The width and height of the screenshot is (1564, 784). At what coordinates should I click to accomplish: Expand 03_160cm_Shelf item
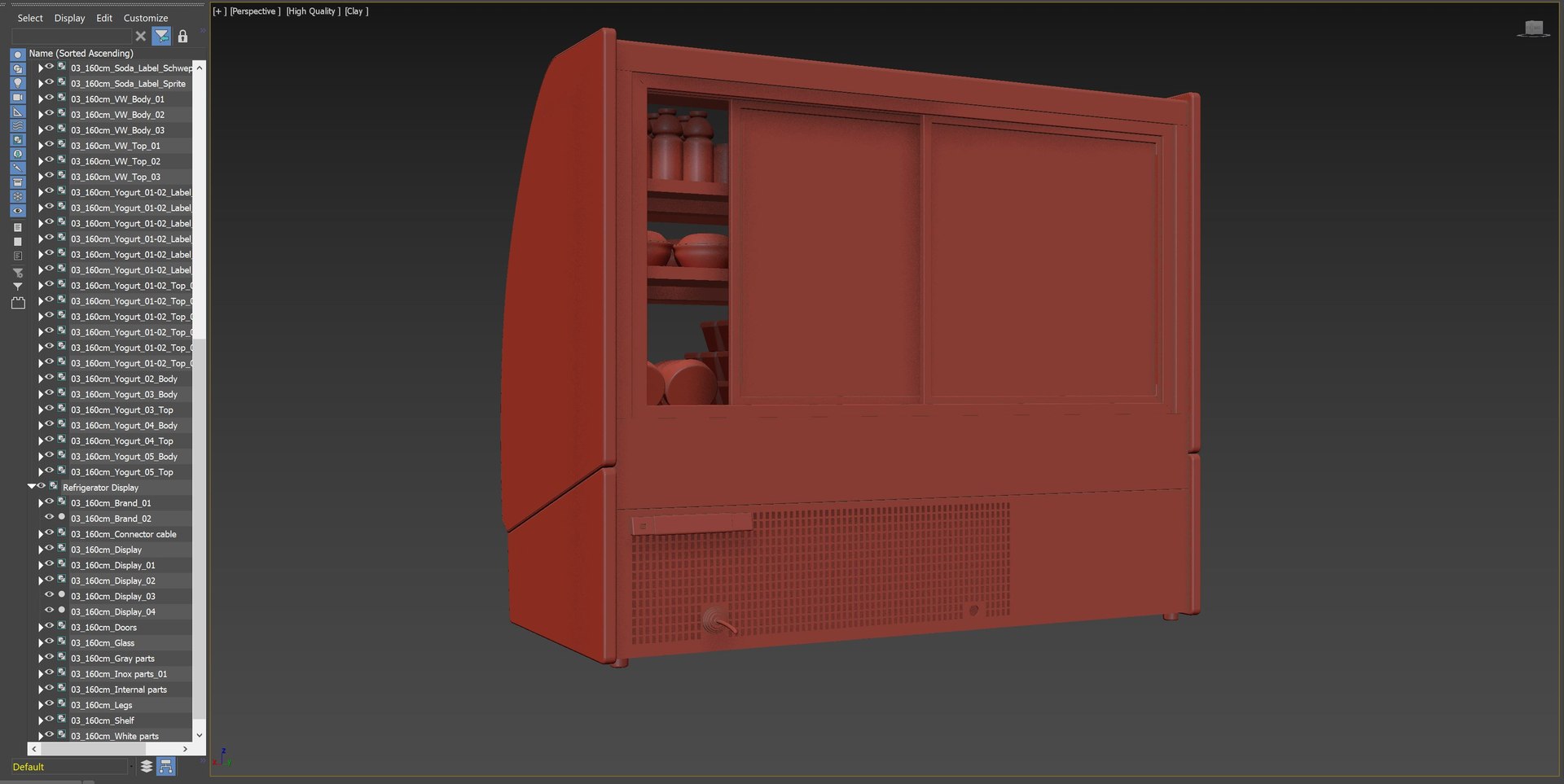click(40, 720)
